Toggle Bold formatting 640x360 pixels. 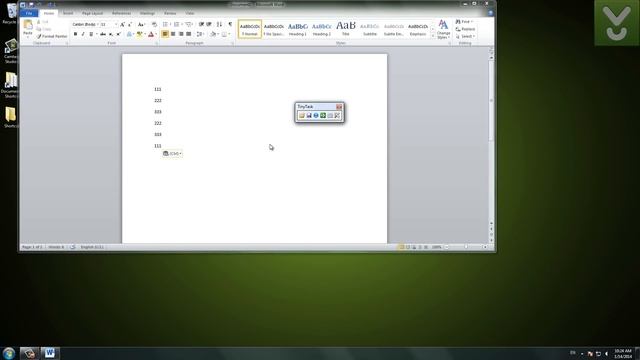76,34
